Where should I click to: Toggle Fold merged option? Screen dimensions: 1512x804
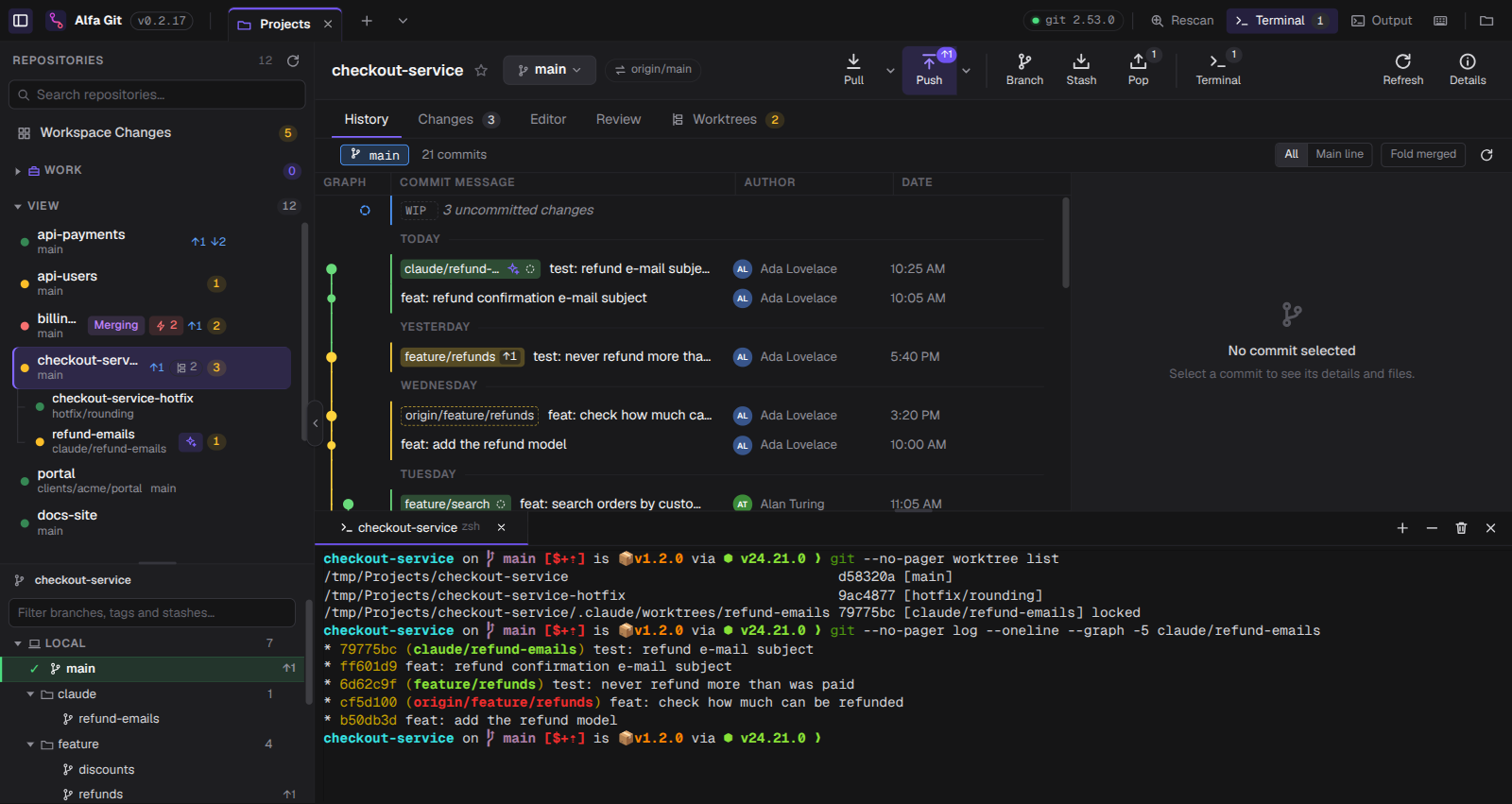pos(1423,154)
